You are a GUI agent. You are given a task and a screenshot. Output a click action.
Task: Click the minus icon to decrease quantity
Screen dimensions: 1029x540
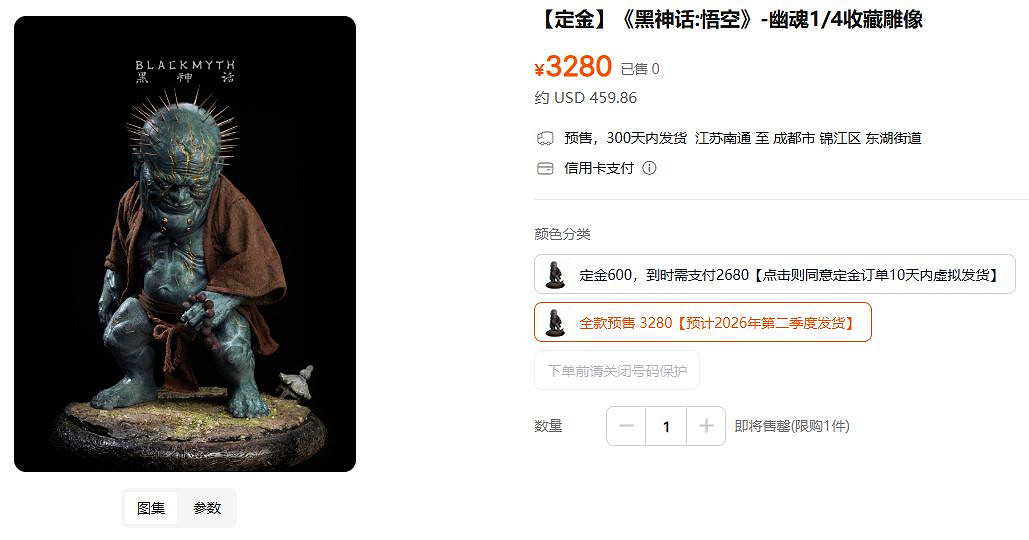(x=626, y=426)
